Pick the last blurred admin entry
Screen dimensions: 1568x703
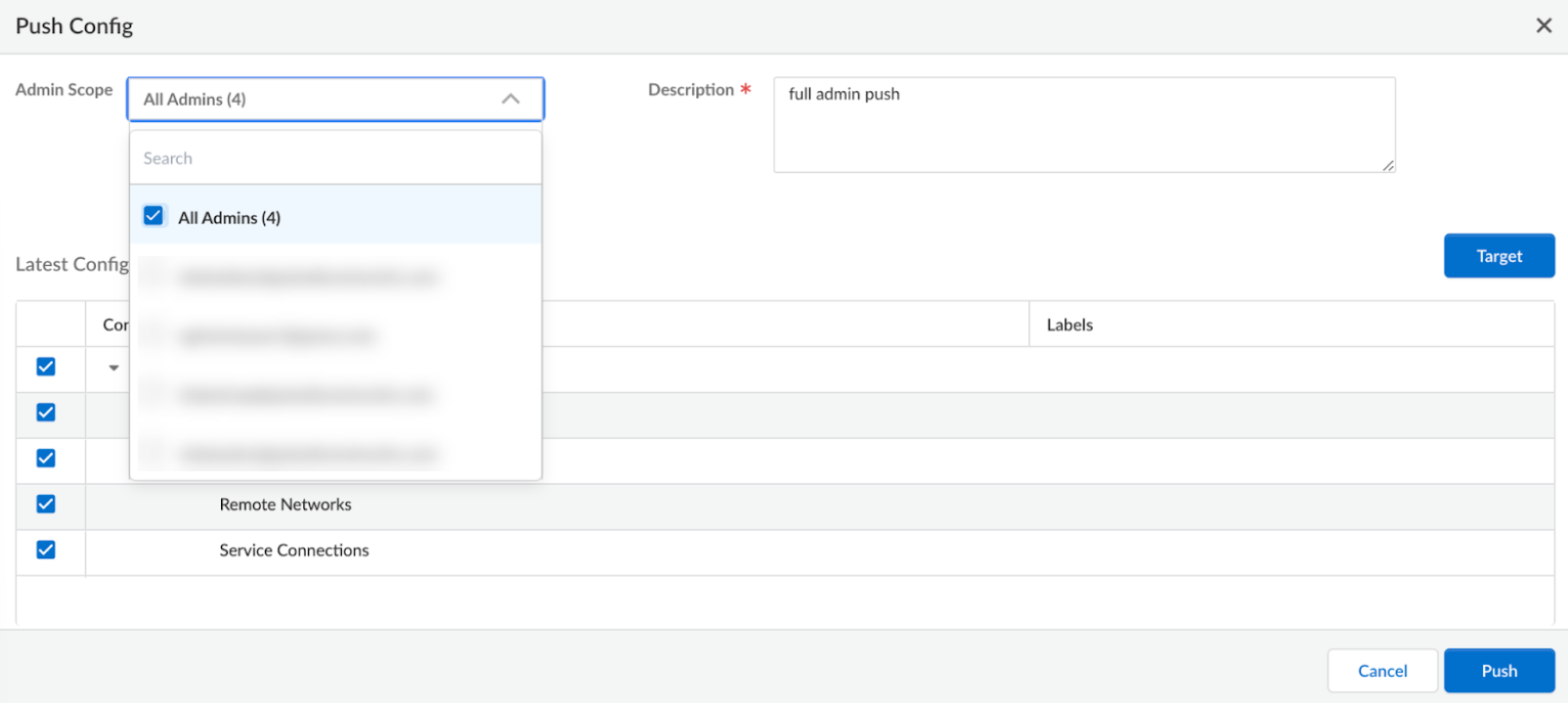click(x=308, y=454)
